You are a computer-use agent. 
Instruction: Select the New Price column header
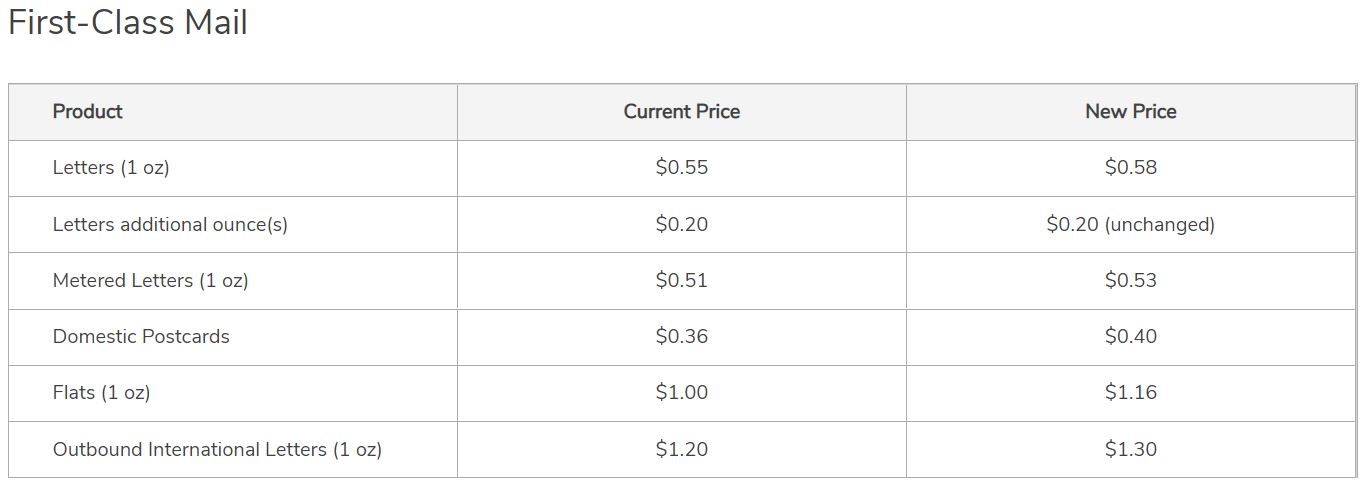(x=1131, y=112)
